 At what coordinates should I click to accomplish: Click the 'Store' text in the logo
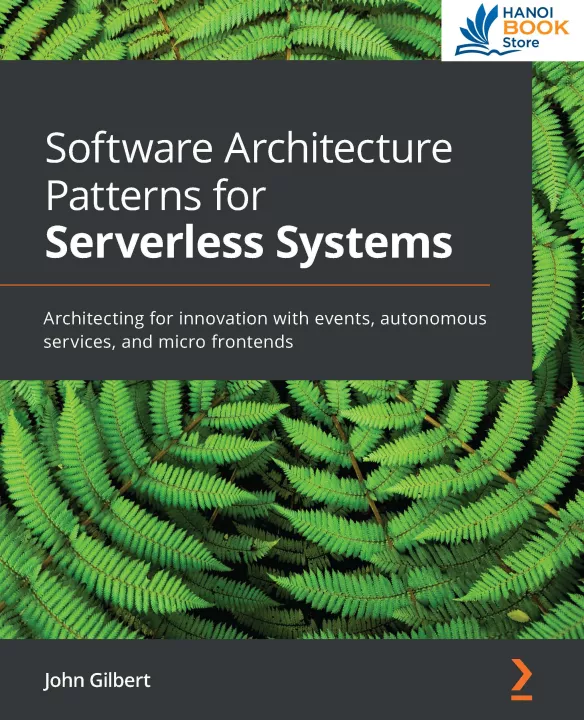pos(521,43)
